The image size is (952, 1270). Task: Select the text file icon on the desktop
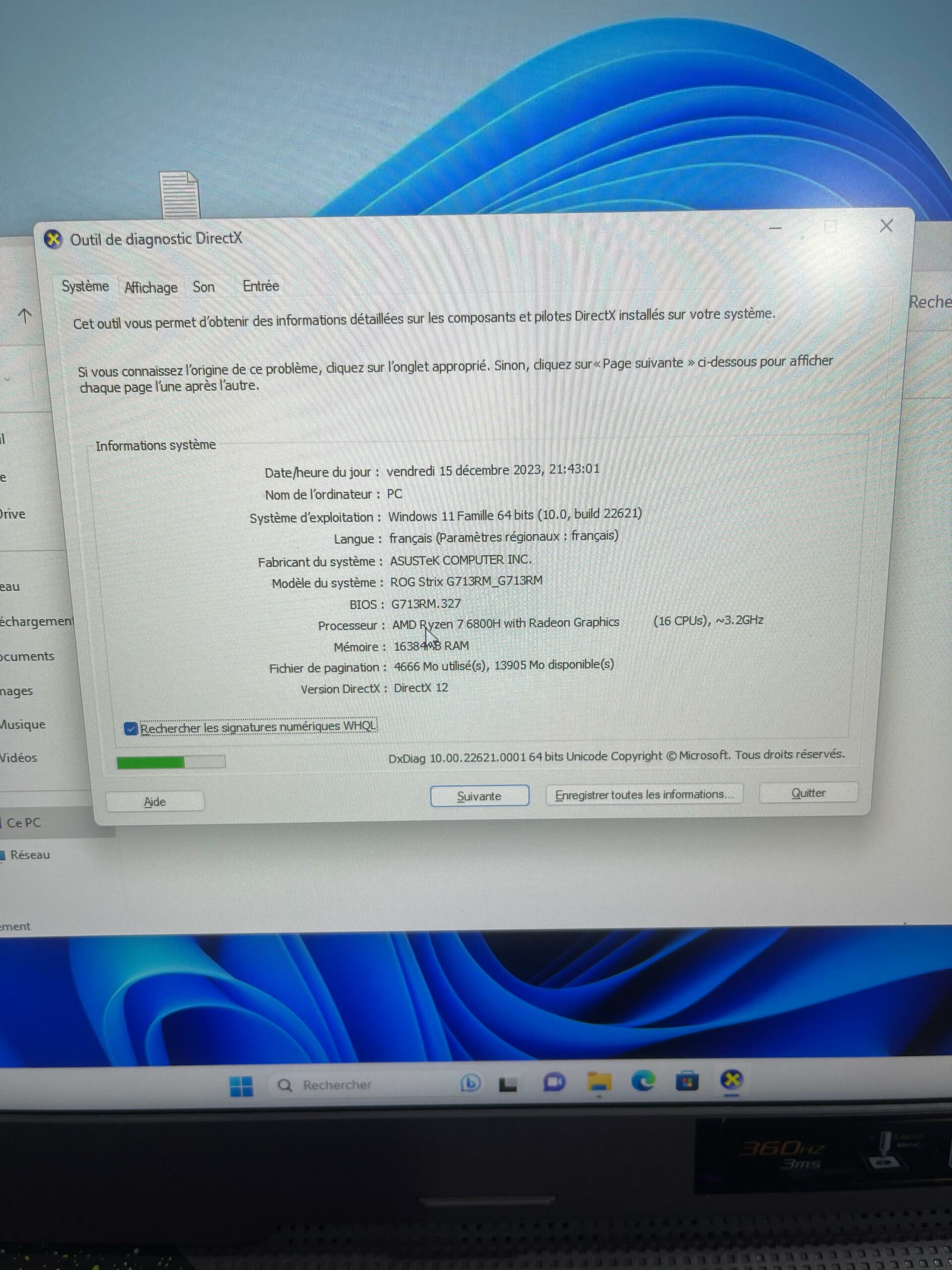pyautogui.click(x=179, y=194)
